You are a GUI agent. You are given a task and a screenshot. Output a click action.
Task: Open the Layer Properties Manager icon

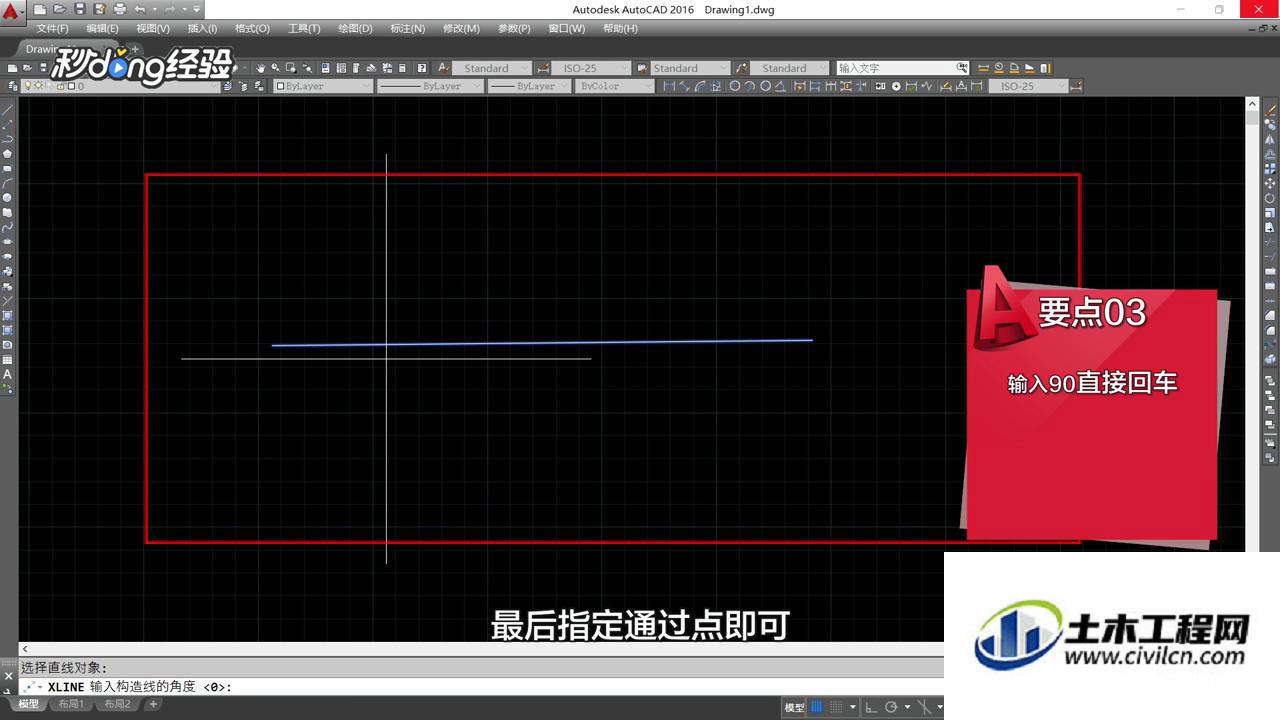point(13,86)
